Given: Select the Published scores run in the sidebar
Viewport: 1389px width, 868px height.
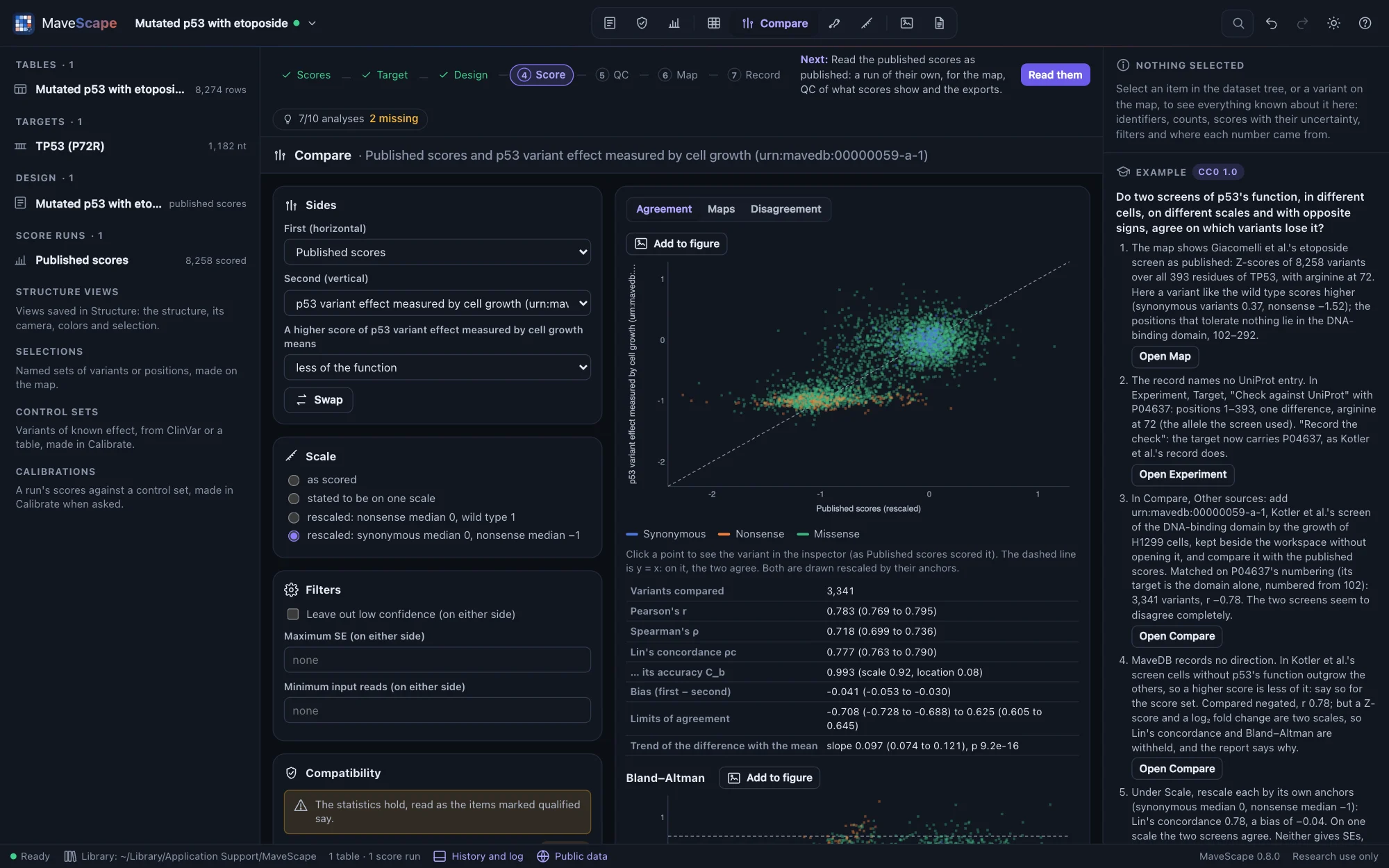Looking at the screenshot, I should pyautogui.click(x=131, y=260).
